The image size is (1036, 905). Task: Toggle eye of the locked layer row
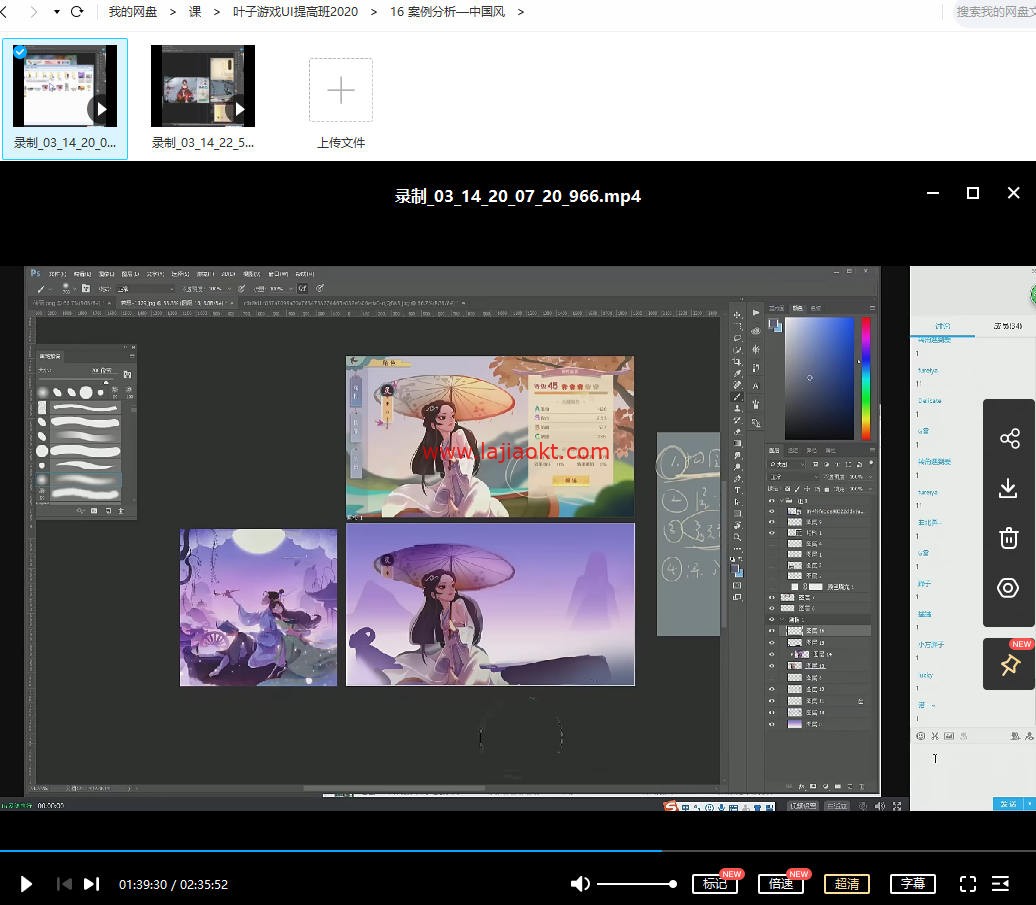pyautogui.click(x=772, y=701)
